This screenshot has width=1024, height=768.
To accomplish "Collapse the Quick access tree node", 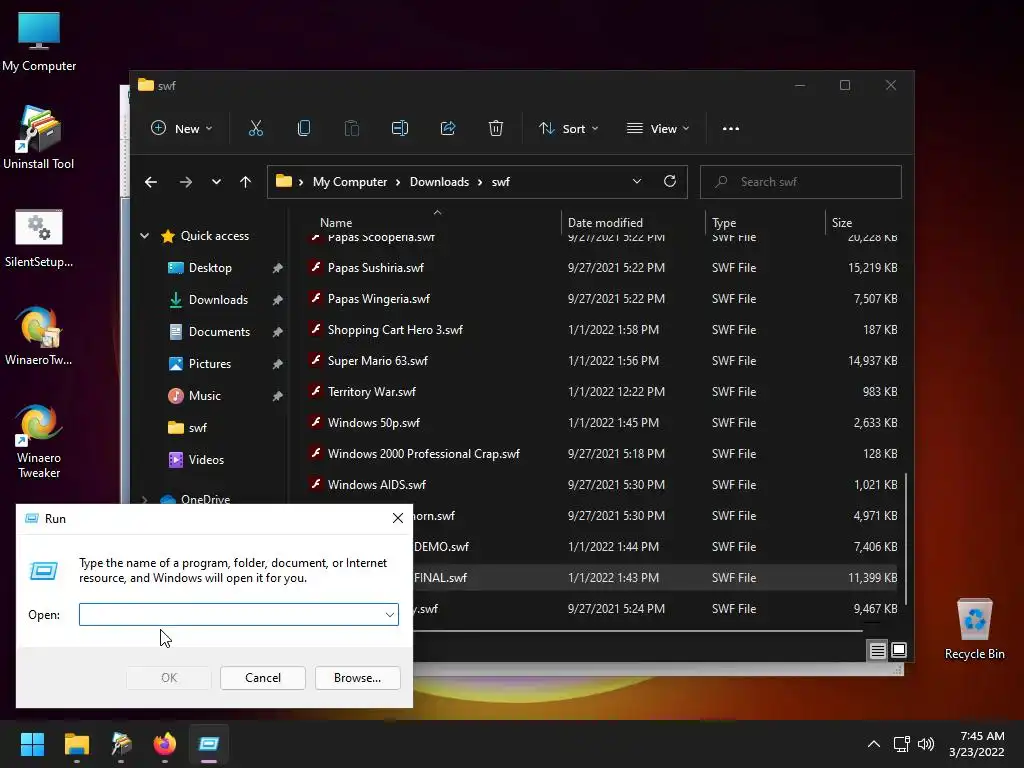I will (144, 236).
